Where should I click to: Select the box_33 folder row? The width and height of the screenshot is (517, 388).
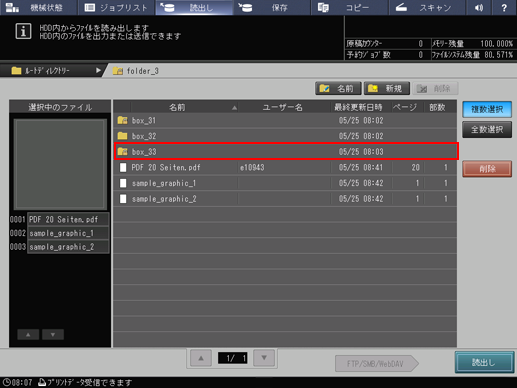coord(286,152)
